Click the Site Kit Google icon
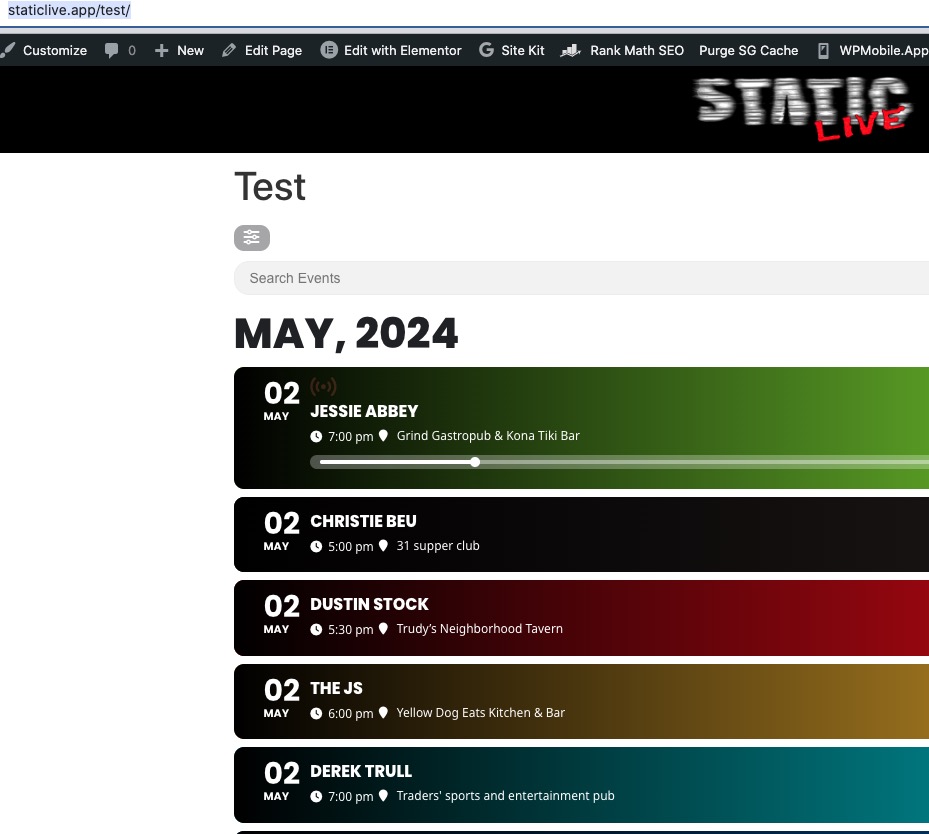929x834 pixels. click(x=486, y=50)
